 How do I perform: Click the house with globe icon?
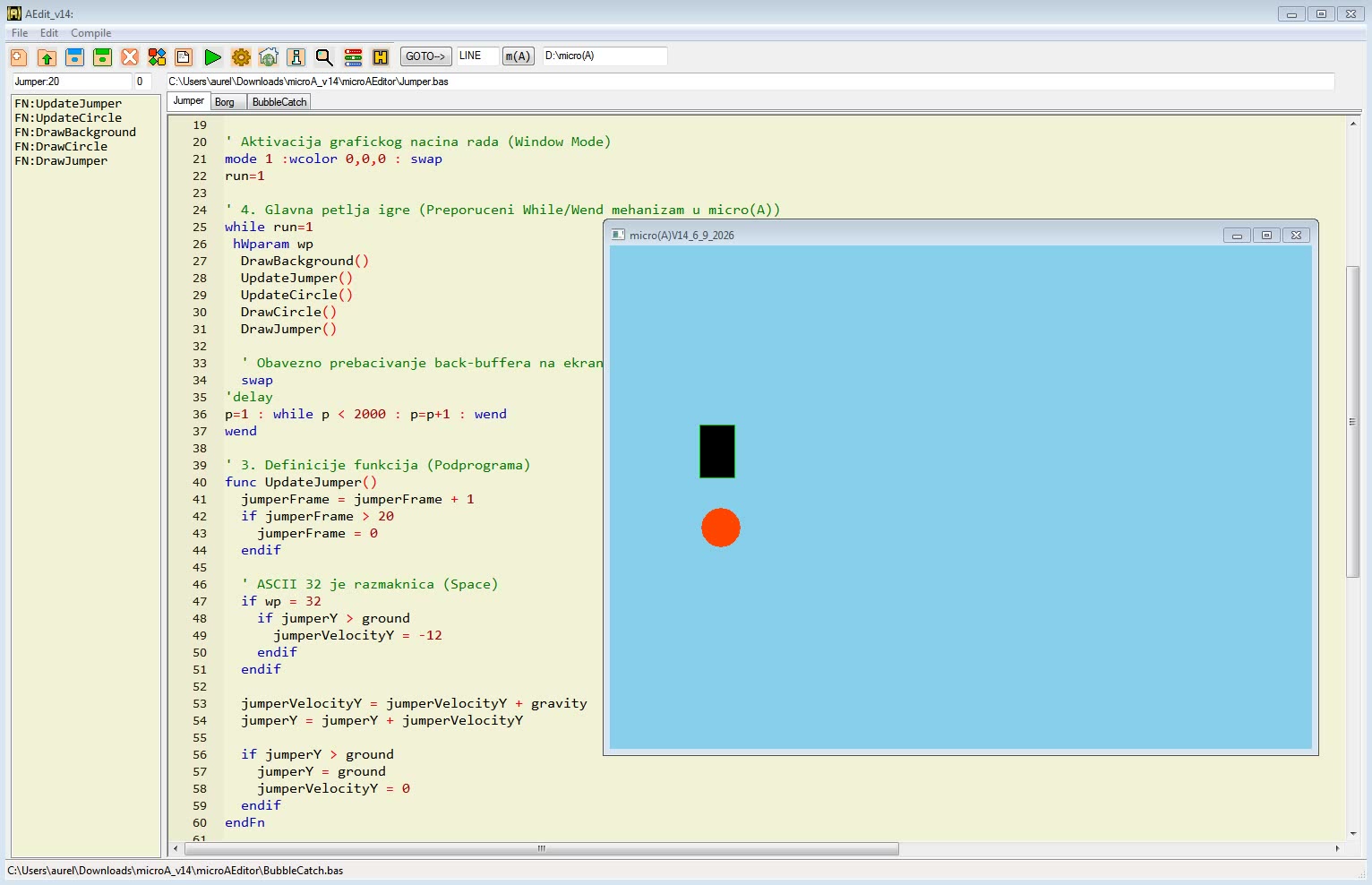(269, 57)
